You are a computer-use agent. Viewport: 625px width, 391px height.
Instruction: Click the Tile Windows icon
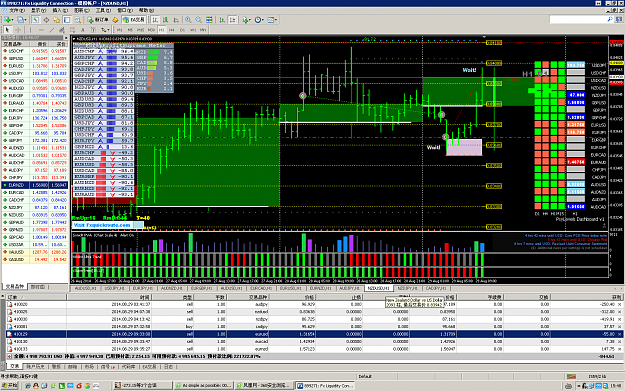tap(209, 20)
